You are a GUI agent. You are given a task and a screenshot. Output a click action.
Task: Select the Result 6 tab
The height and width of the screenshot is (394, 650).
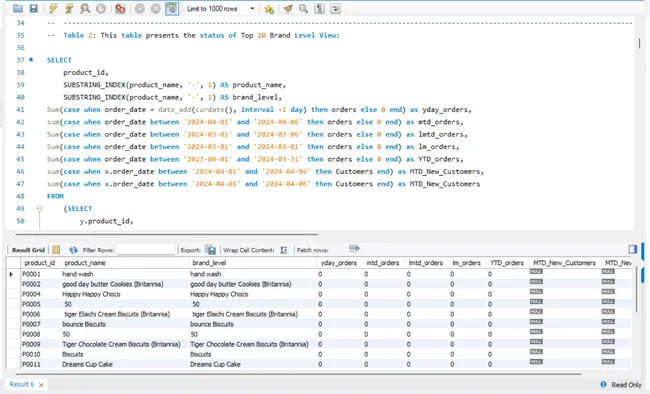(22, 384)
